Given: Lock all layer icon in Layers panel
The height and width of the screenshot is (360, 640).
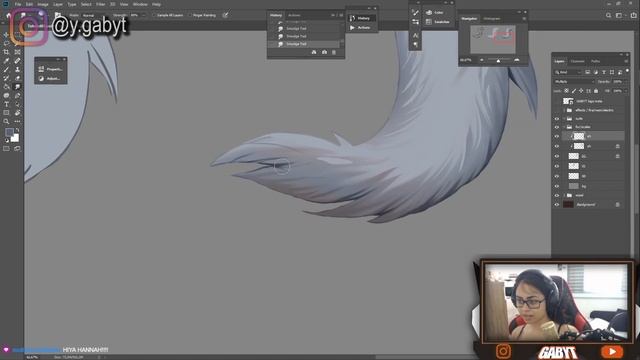Looking at the screenshot, I should pyautogui.click(x=596, y=91).
